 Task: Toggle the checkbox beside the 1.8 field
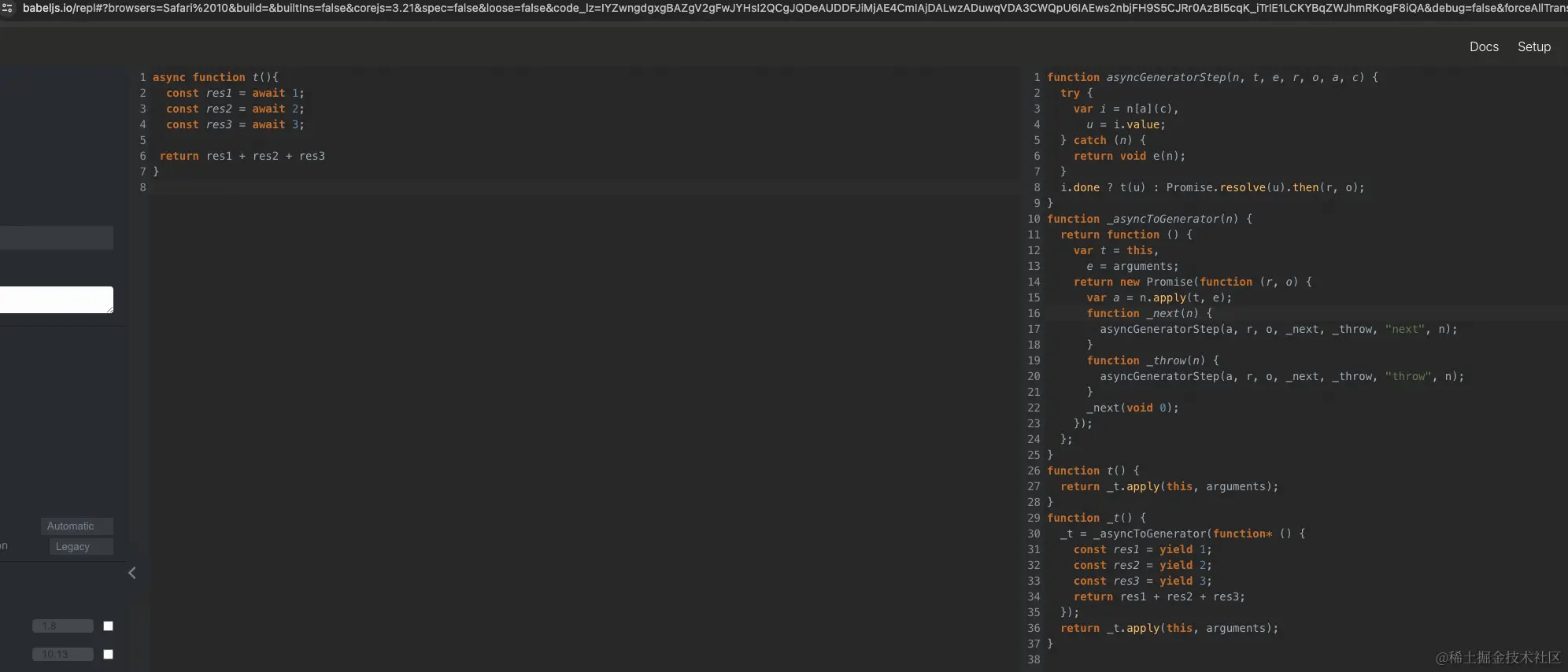(109, 626)
